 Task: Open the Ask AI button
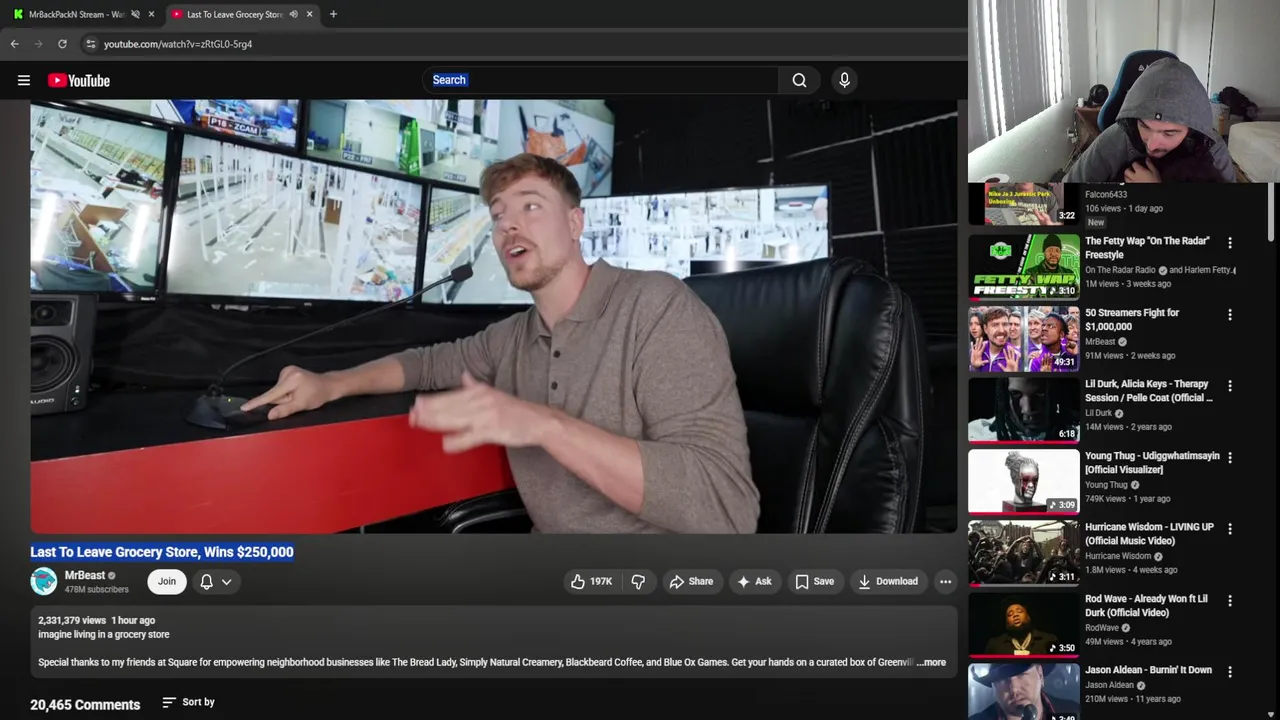(754, 581)
